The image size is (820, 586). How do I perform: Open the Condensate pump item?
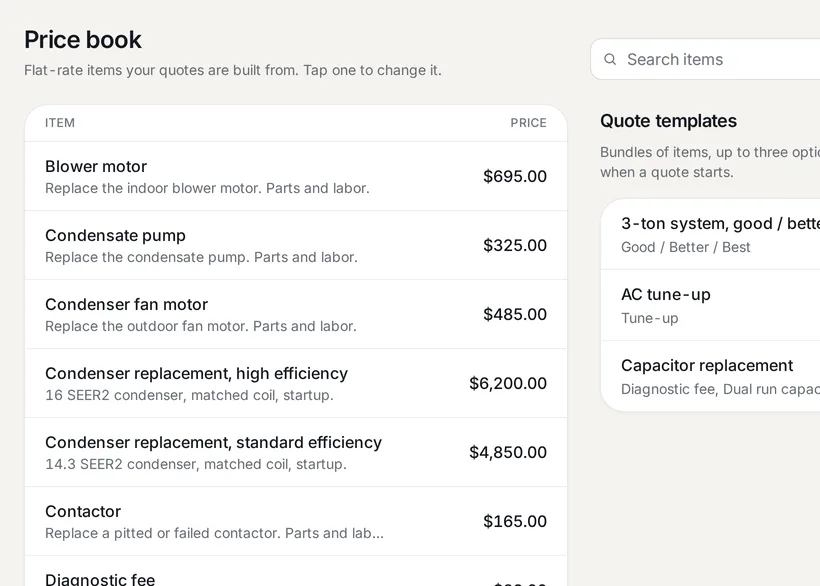296,245
